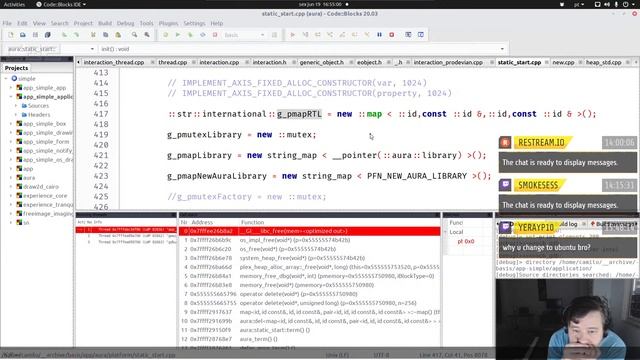This screenshot has height=360, width=640.
Task: Collapse the simple workspace tree node
Action: pyautogui.click(x=6, y=78)
